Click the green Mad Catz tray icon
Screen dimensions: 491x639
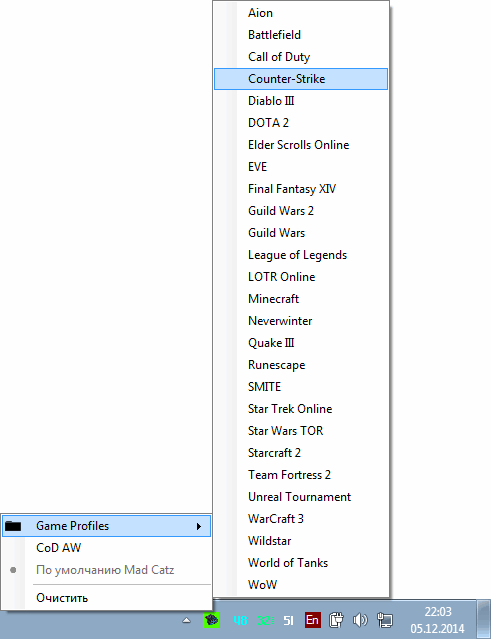(211, 620)
